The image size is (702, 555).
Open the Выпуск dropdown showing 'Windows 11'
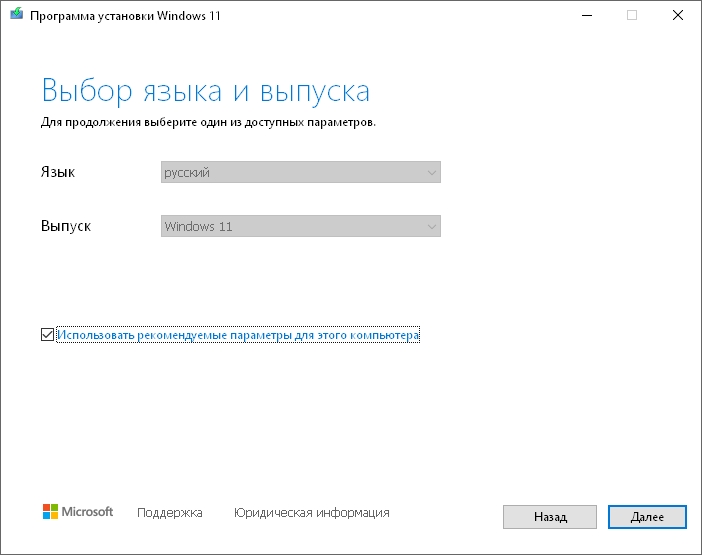[290, 226]
